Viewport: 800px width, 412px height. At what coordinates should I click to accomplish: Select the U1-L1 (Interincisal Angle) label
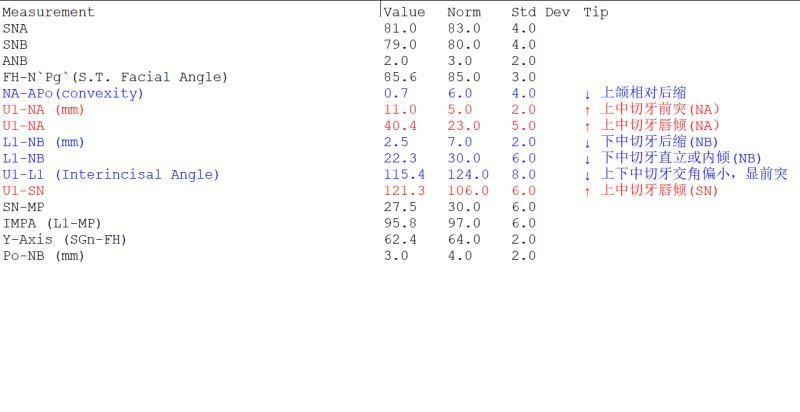click(x=111, y=175)
